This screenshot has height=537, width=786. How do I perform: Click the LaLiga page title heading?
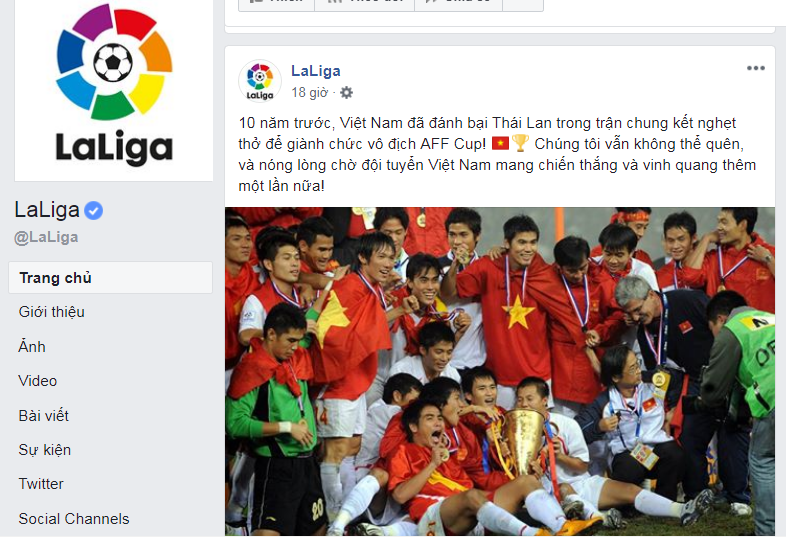[47, 210]
